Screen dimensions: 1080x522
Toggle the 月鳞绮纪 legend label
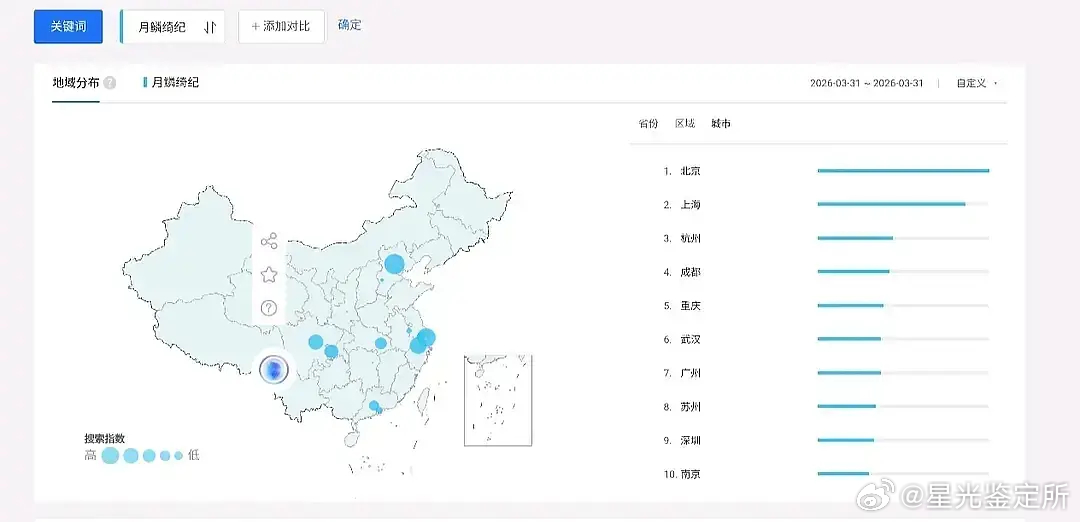[x=171, y=83]
